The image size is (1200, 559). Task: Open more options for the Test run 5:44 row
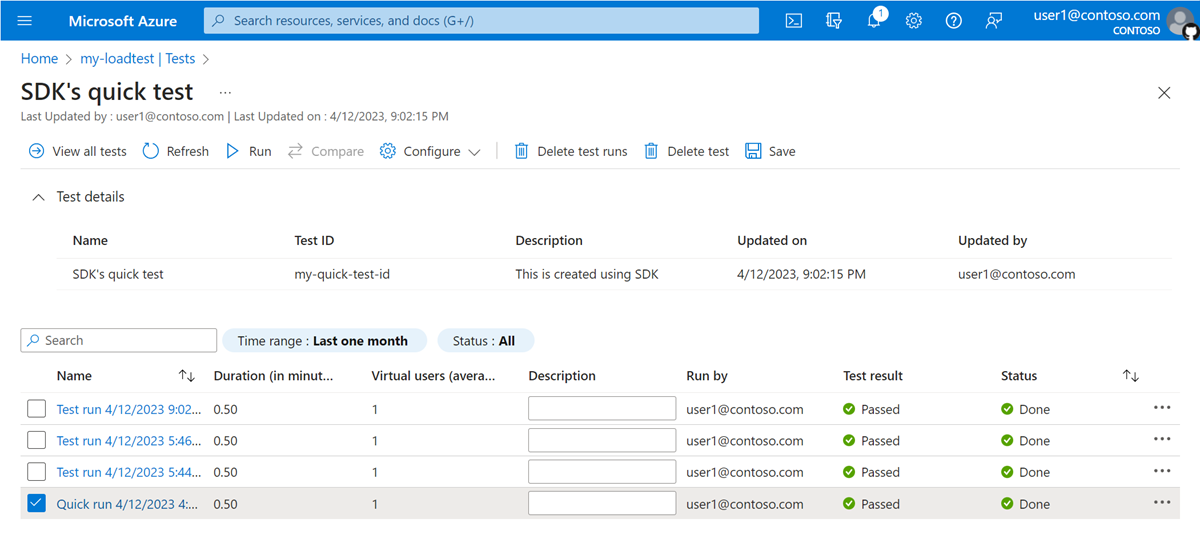[x=1162, y=471]
